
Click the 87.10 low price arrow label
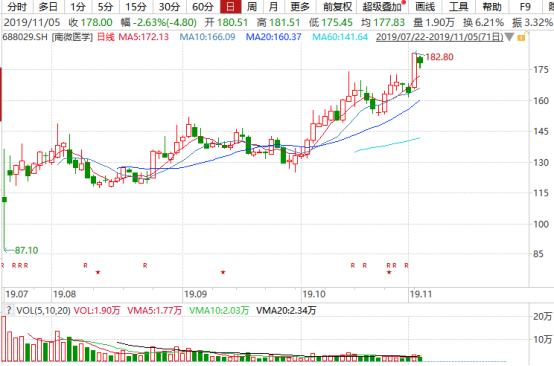[21, 250]
